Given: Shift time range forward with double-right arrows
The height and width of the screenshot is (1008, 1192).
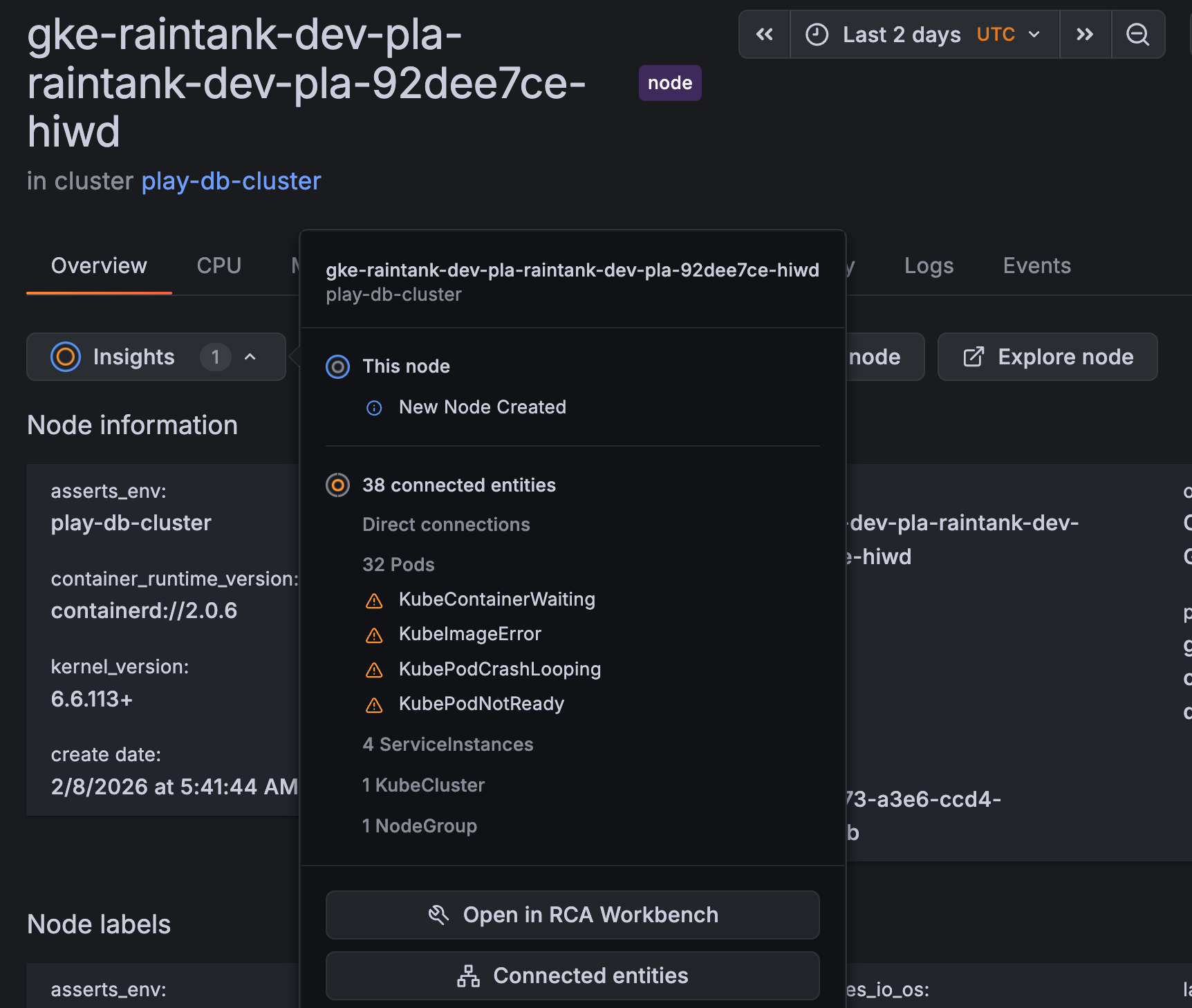Looking at the screenshot, I should [x=1085, y=35].
